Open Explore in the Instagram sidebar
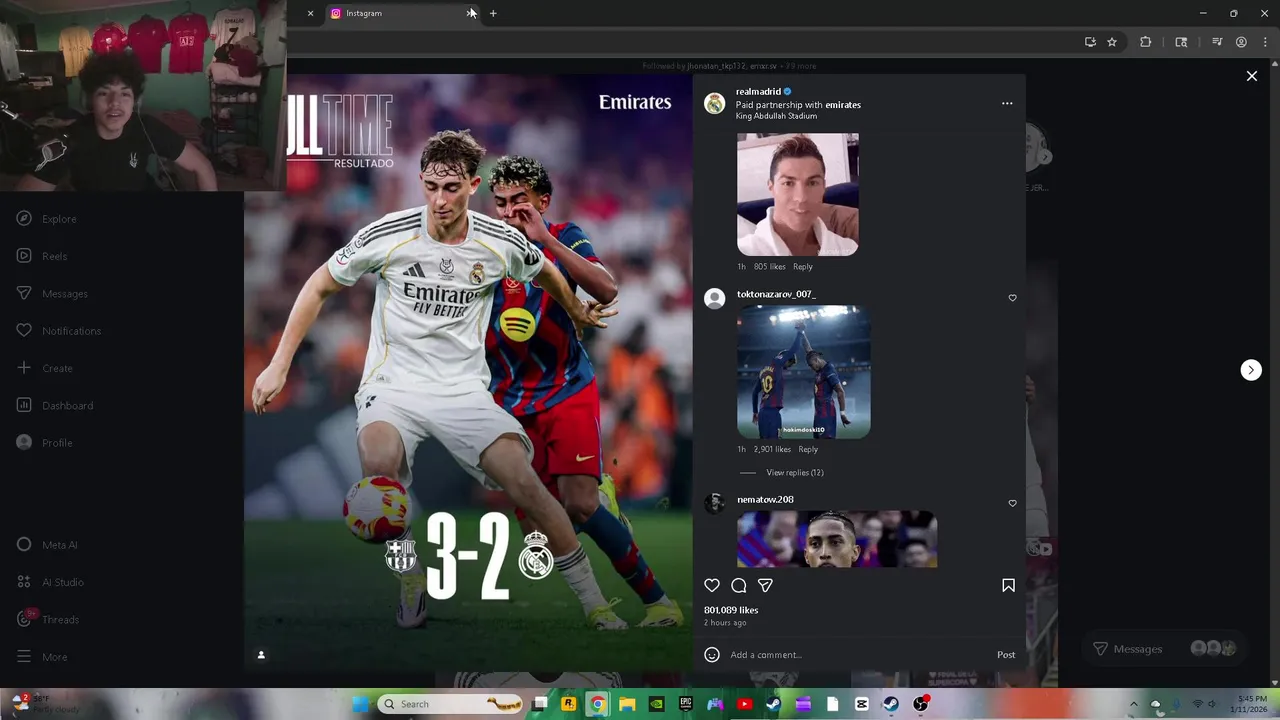1280x720 pixels. tap(47, 219)
